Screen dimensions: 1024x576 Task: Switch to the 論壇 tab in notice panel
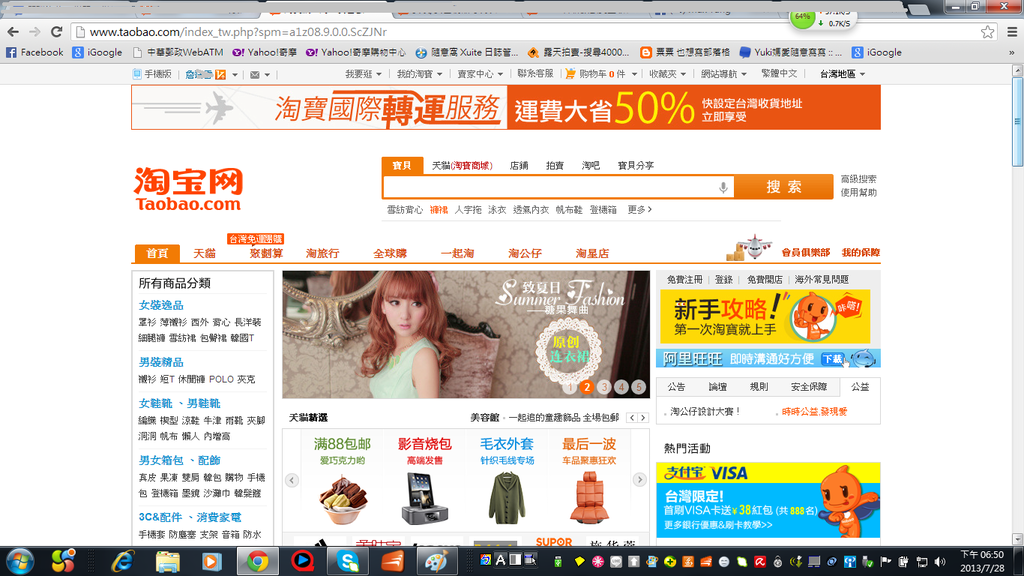coord(718,387)
